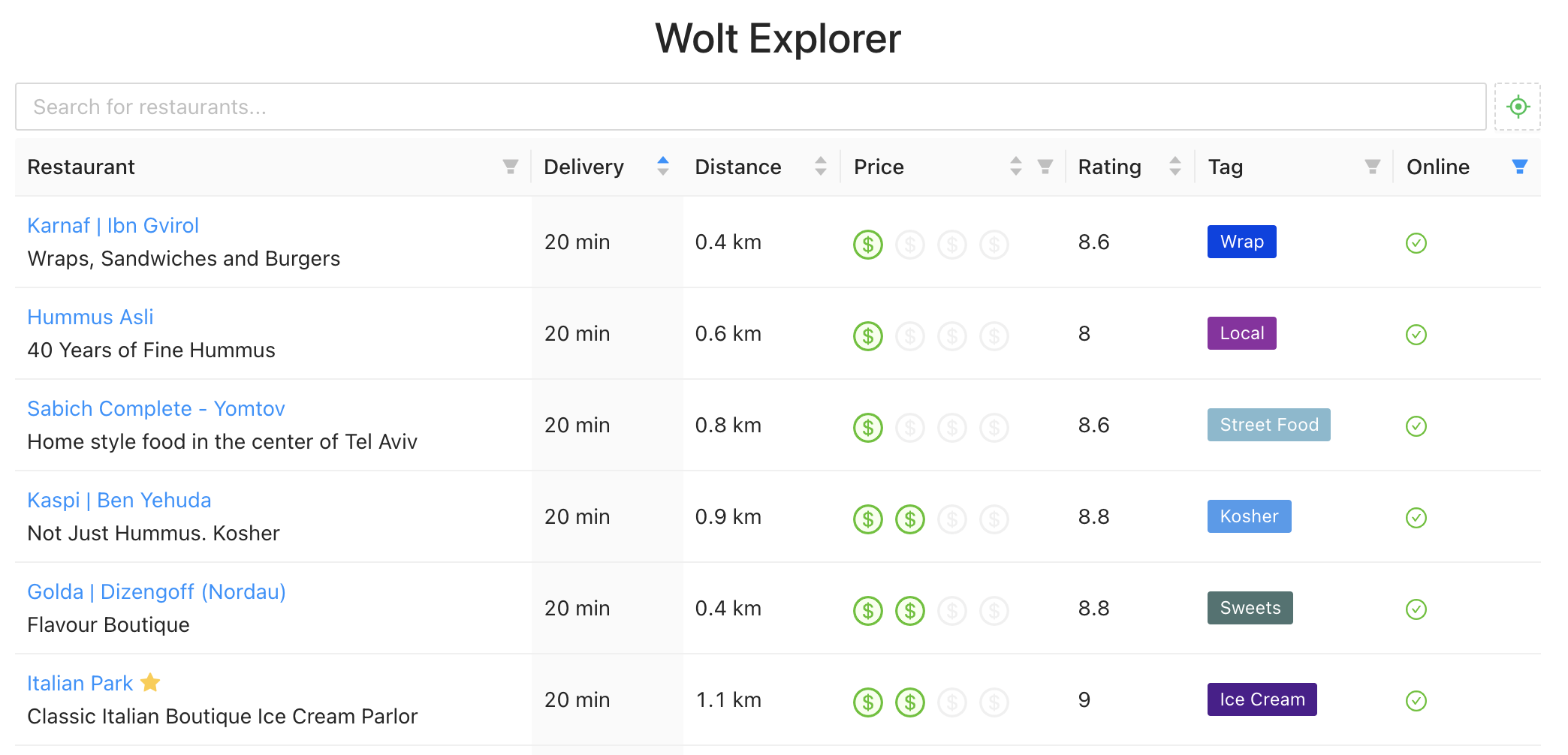
Task: Click the Delivery column header label
Action: point(583,167)
